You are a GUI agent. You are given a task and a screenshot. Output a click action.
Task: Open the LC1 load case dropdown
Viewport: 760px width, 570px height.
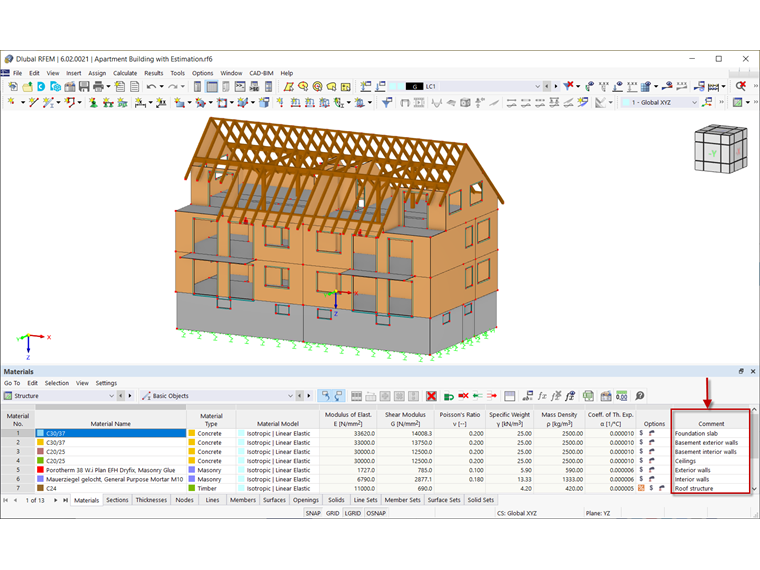(x=537, y=86)
